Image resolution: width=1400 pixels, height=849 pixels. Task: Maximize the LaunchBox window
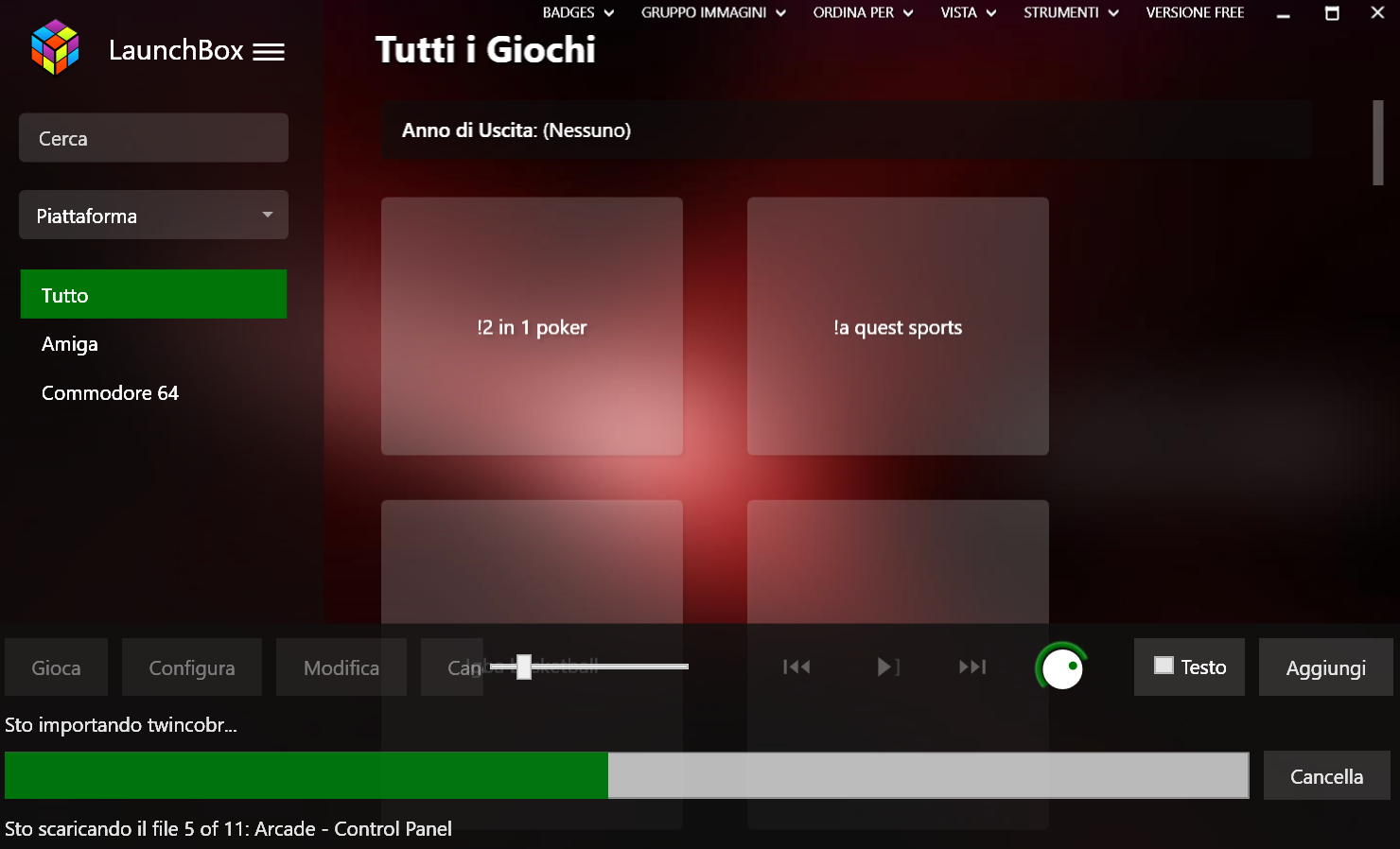pos(1332,13)
